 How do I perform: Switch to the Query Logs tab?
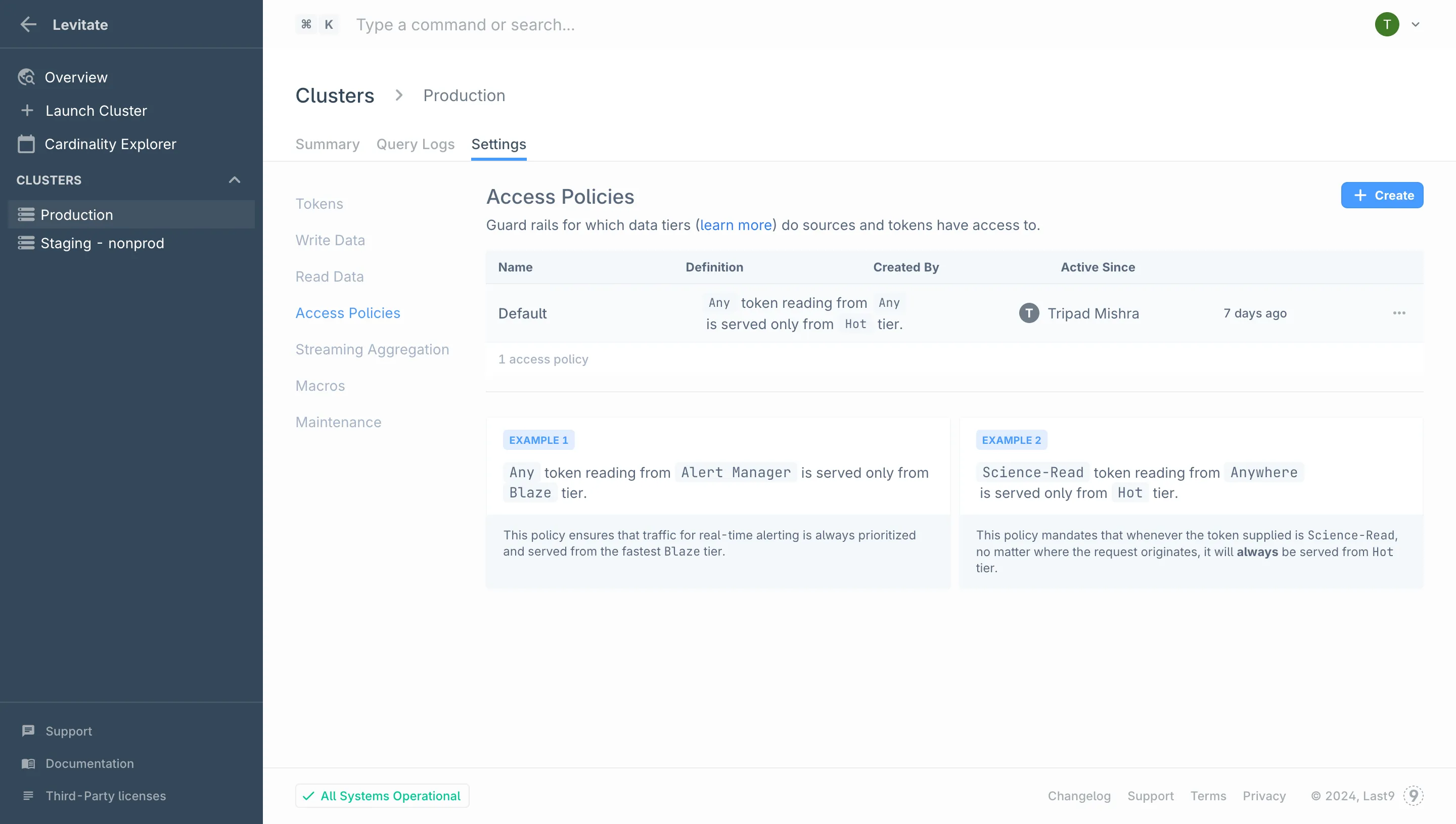[416, 144]
